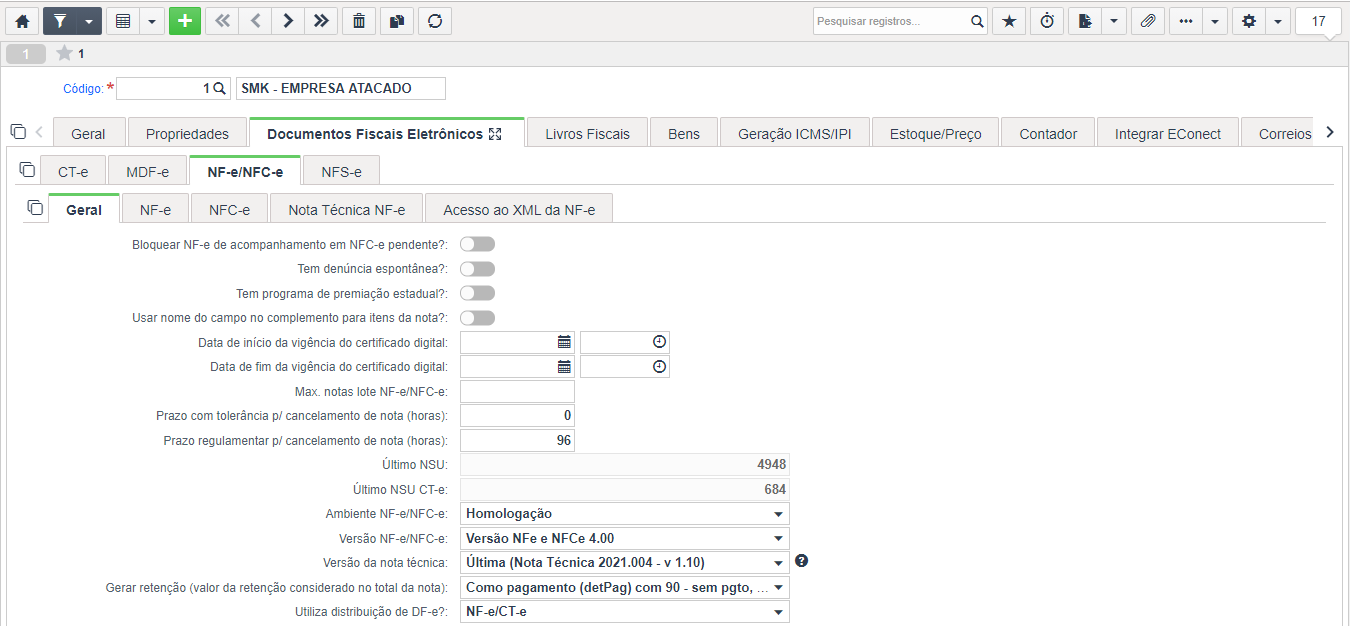Click the export document icon
The height and width of the screenshot is (626, 1350).
(x=1085, y=21)
